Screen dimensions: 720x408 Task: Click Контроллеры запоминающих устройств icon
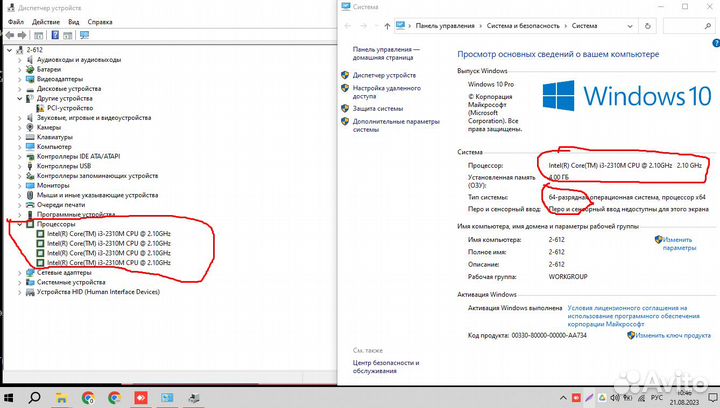point(30,176)
